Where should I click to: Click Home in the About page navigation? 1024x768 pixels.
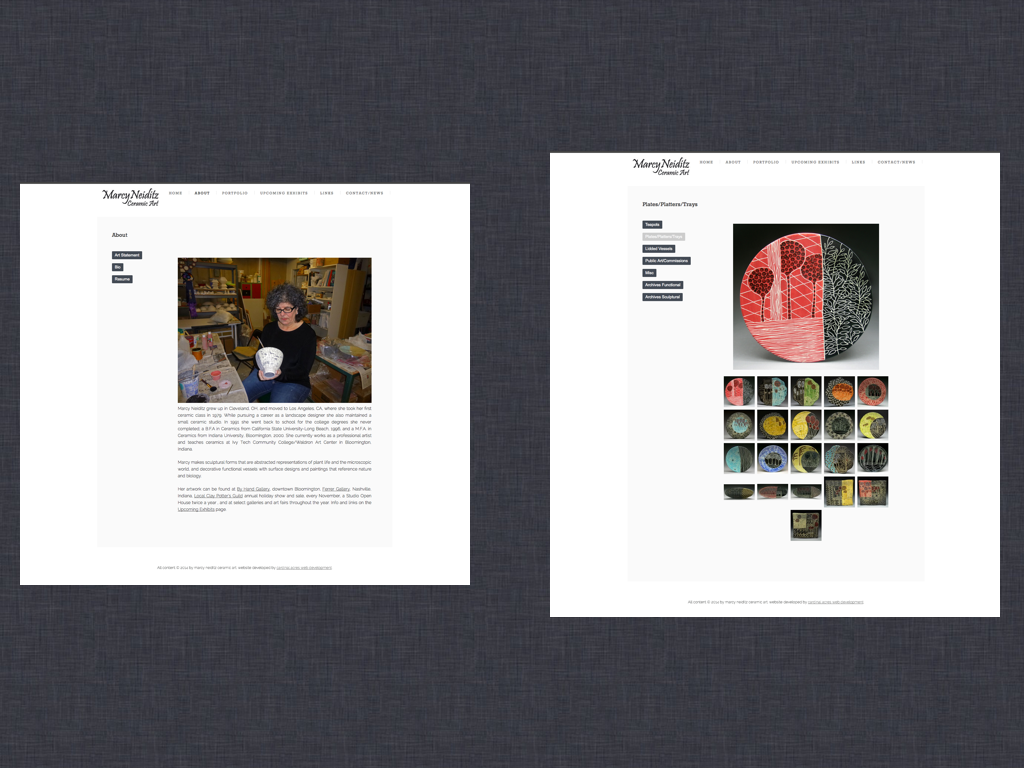[175, 193]
